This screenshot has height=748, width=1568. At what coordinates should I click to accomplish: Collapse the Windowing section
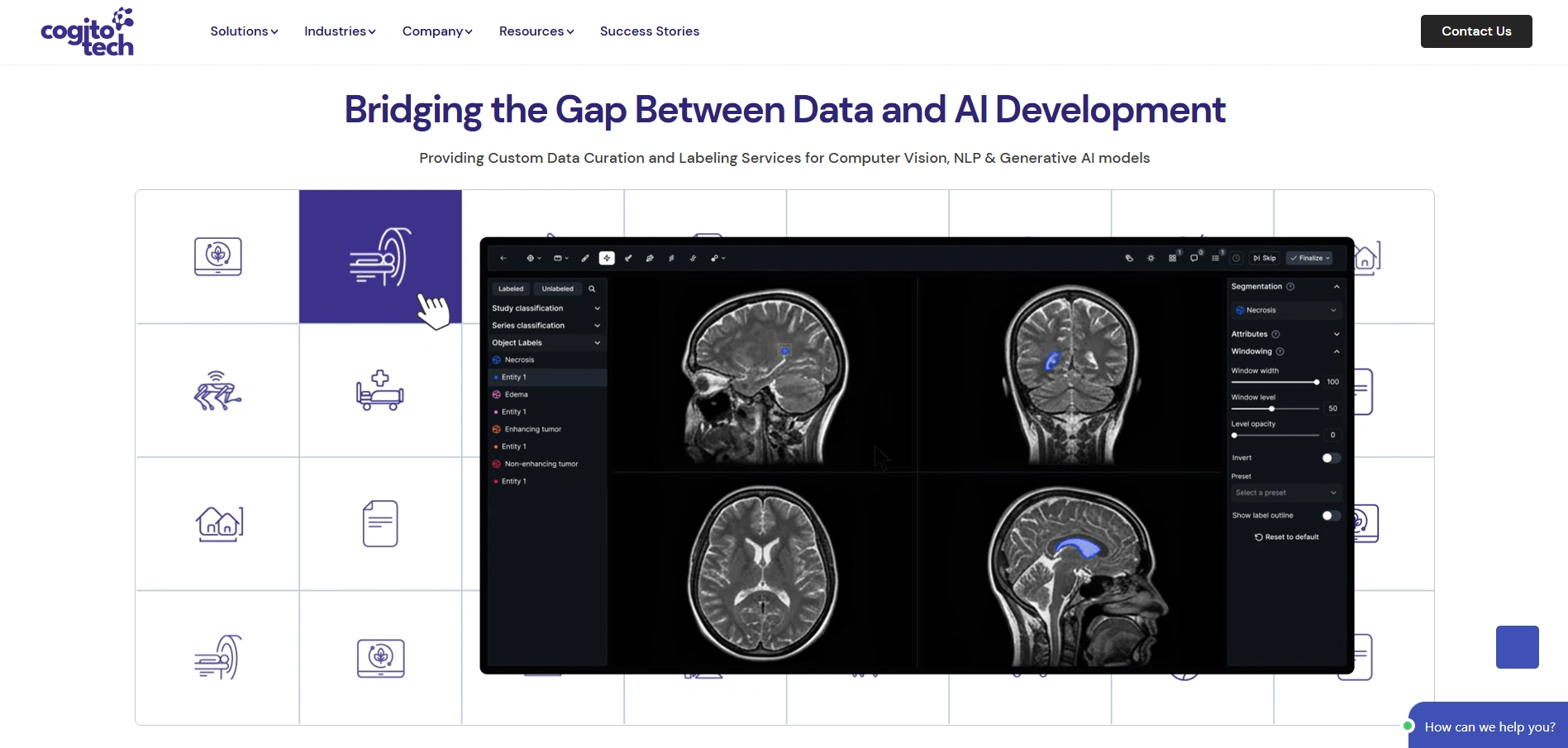tap(1337, 351)
